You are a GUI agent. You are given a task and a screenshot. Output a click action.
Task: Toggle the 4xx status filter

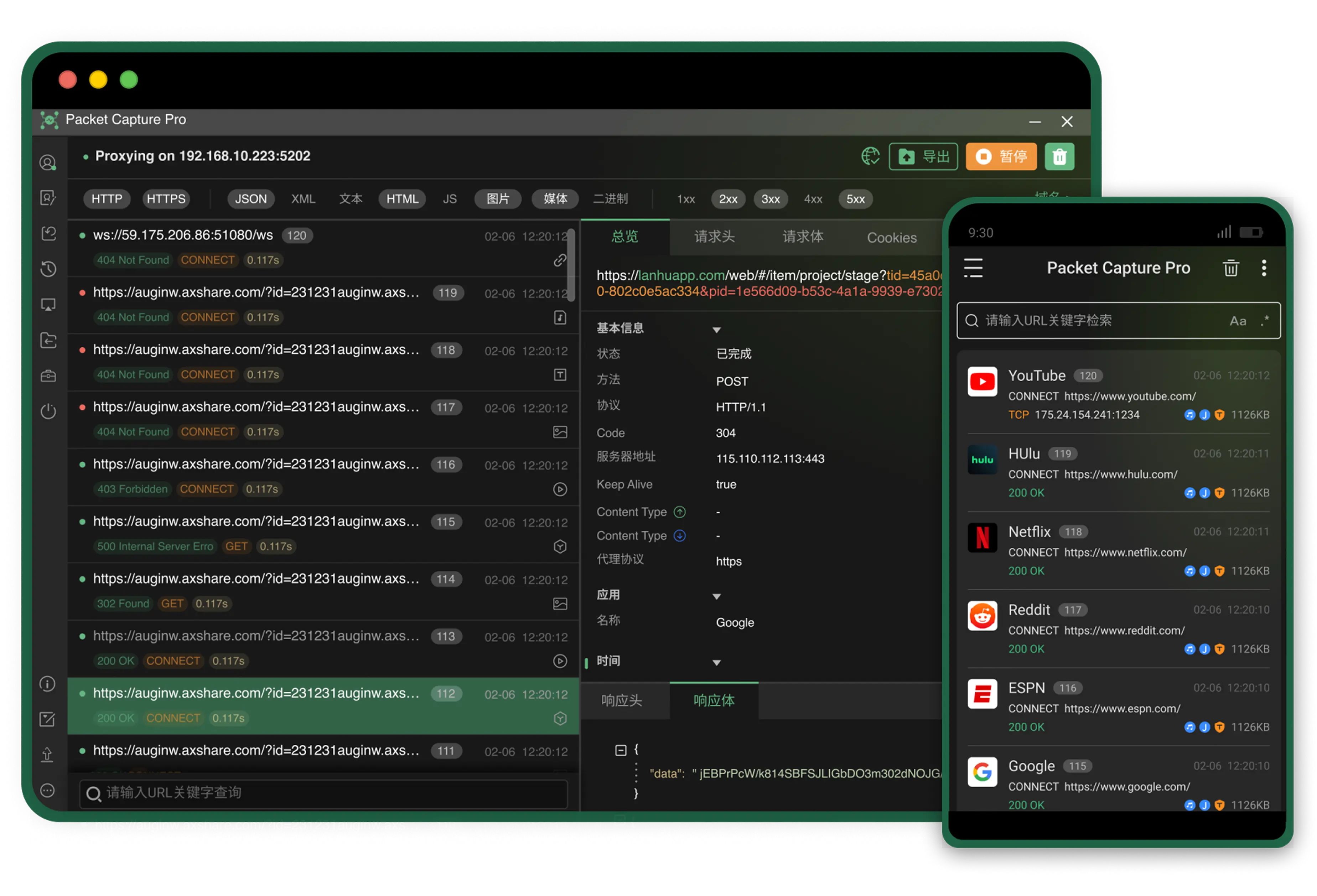coord(813,199)
